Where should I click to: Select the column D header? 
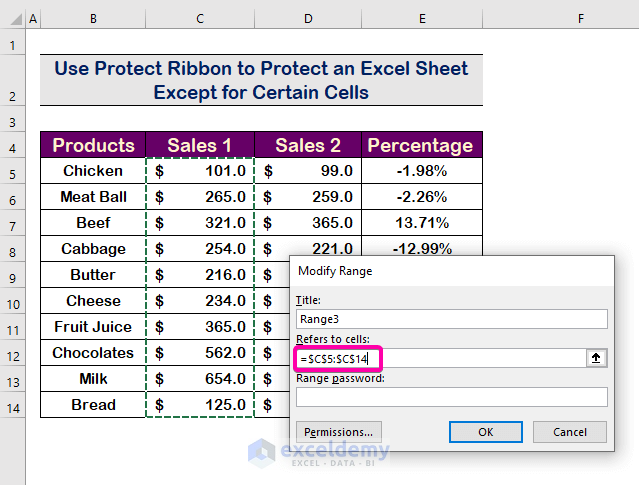pyautogui.click(x=308, y=19)
